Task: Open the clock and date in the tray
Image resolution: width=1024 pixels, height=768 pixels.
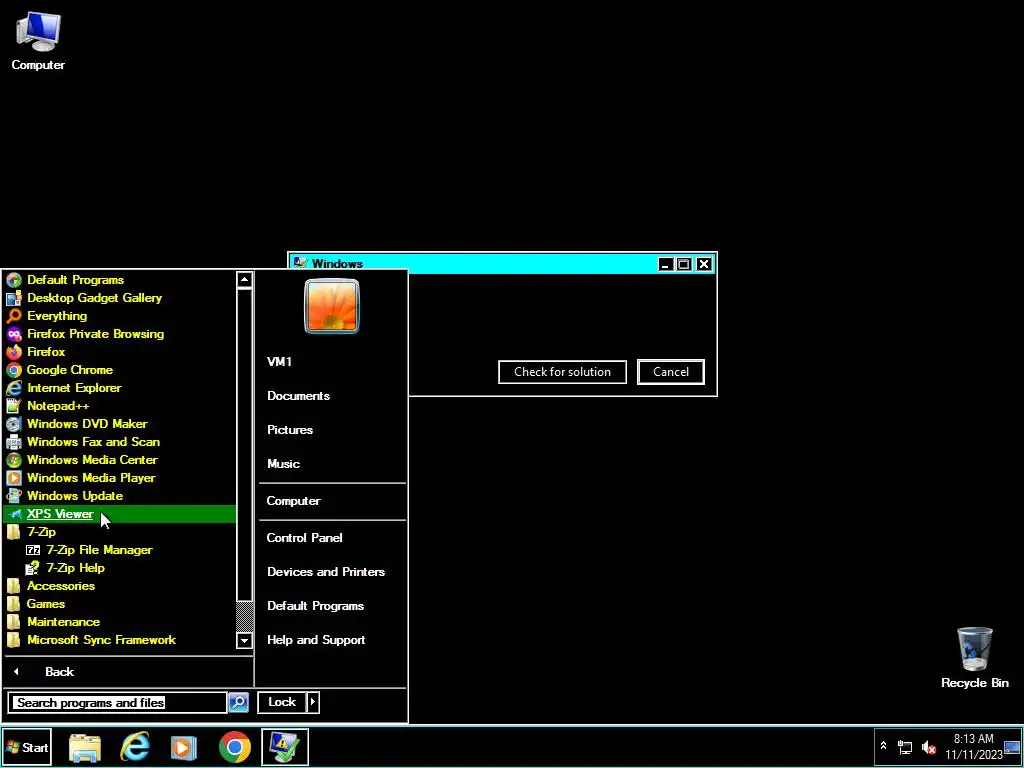Action: click(973, 746)
